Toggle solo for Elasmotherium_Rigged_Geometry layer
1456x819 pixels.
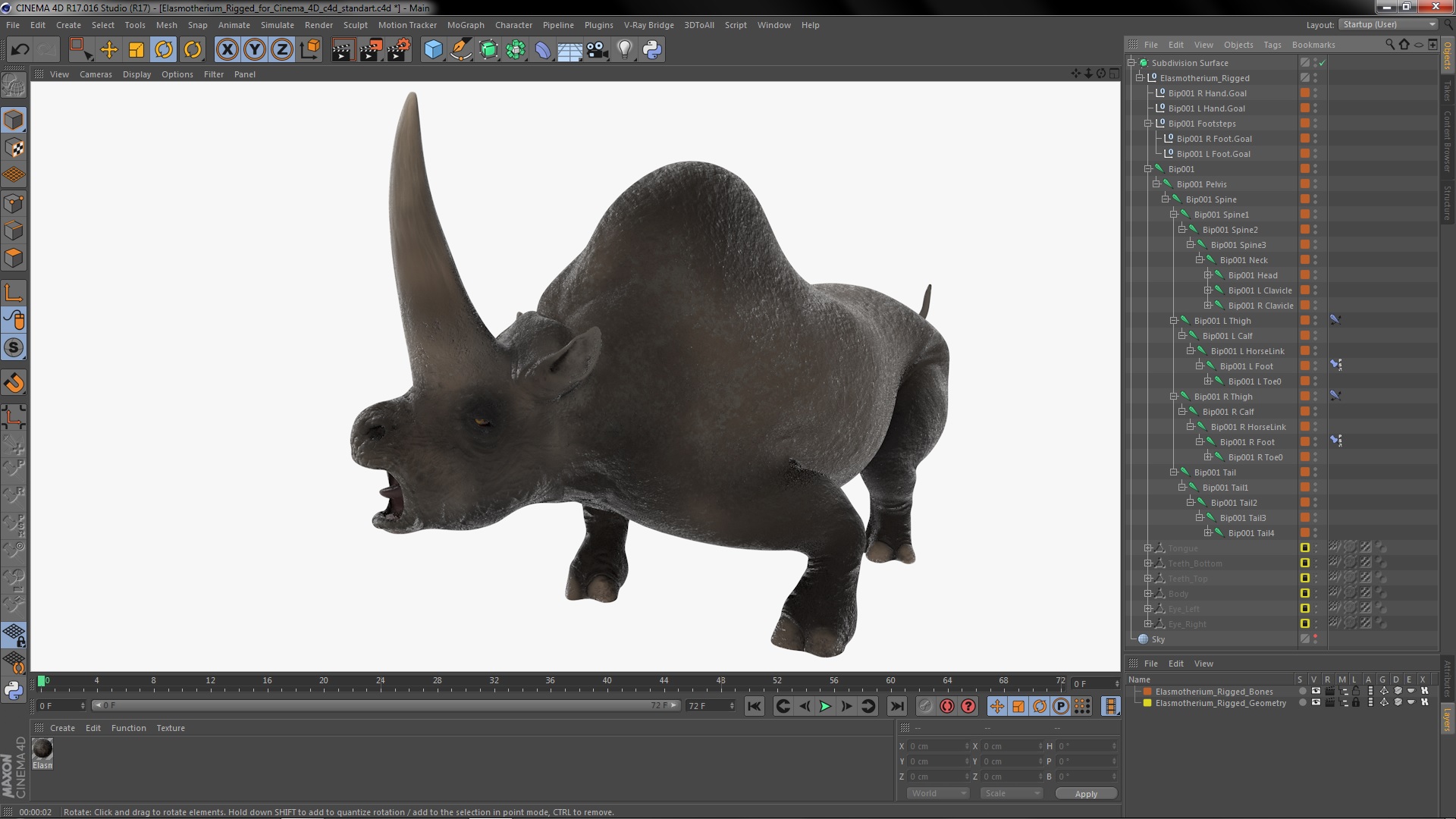point(1302,703)
